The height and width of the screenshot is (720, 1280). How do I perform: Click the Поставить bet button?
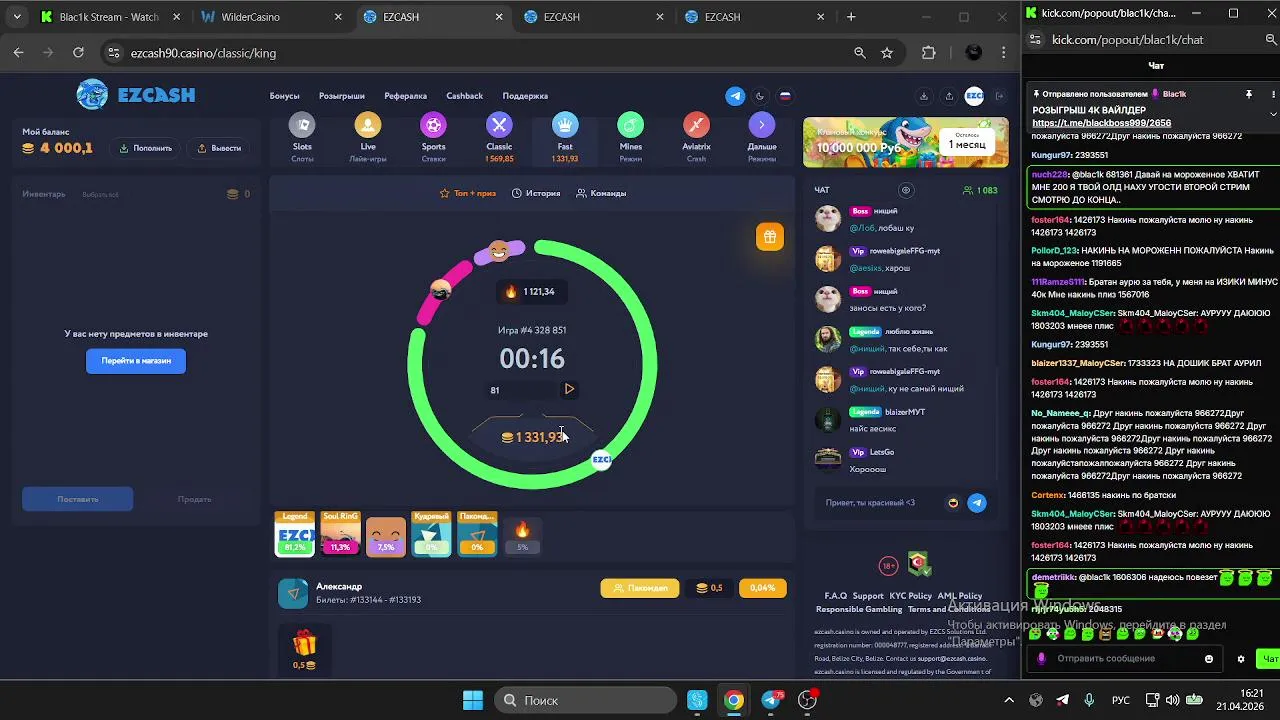[78, 499]
